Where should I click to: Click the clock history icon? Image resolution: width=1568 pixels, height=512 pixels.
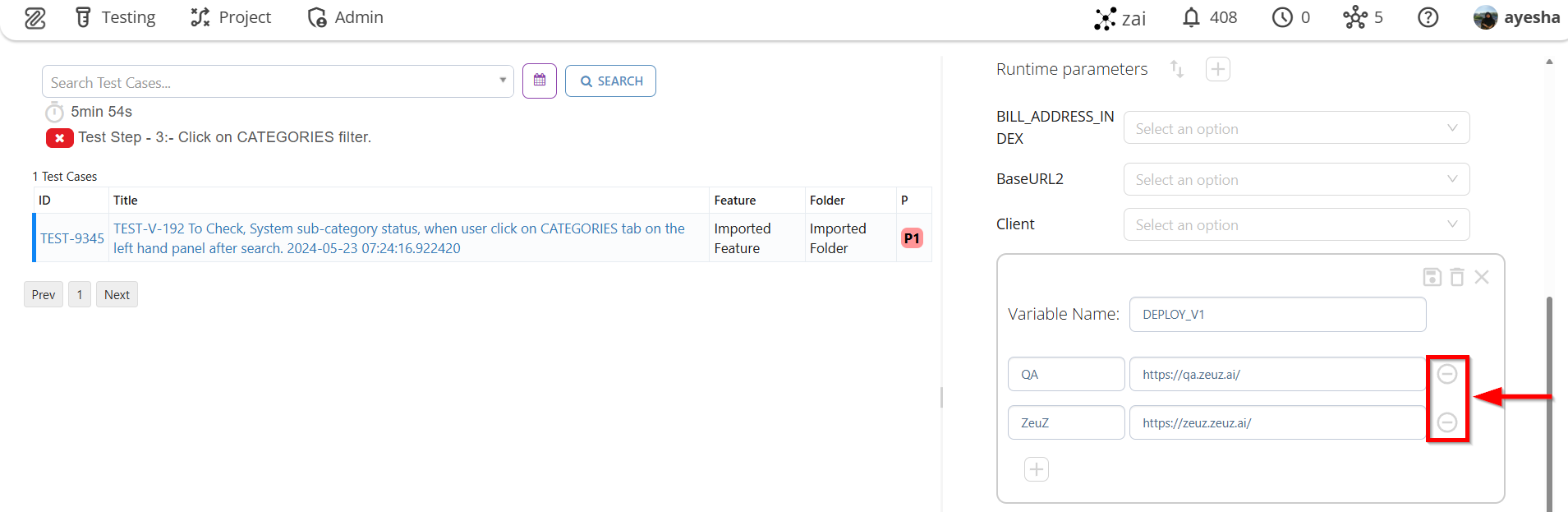click(1281, 18)
